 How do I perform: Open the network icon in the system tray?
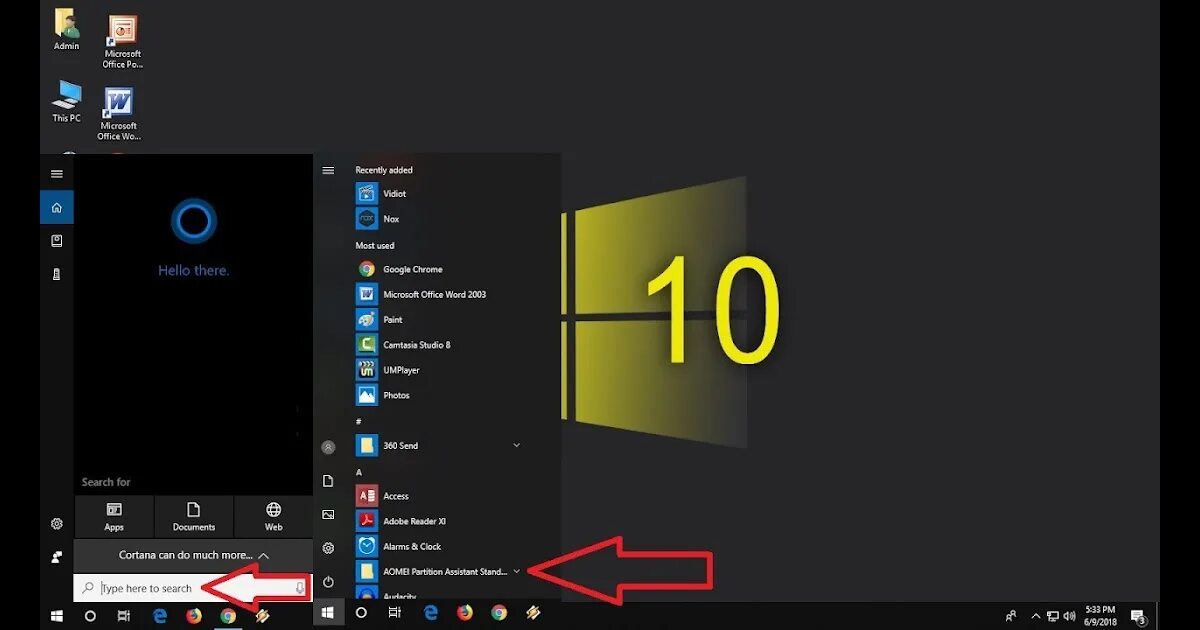tap(1053, 616)
